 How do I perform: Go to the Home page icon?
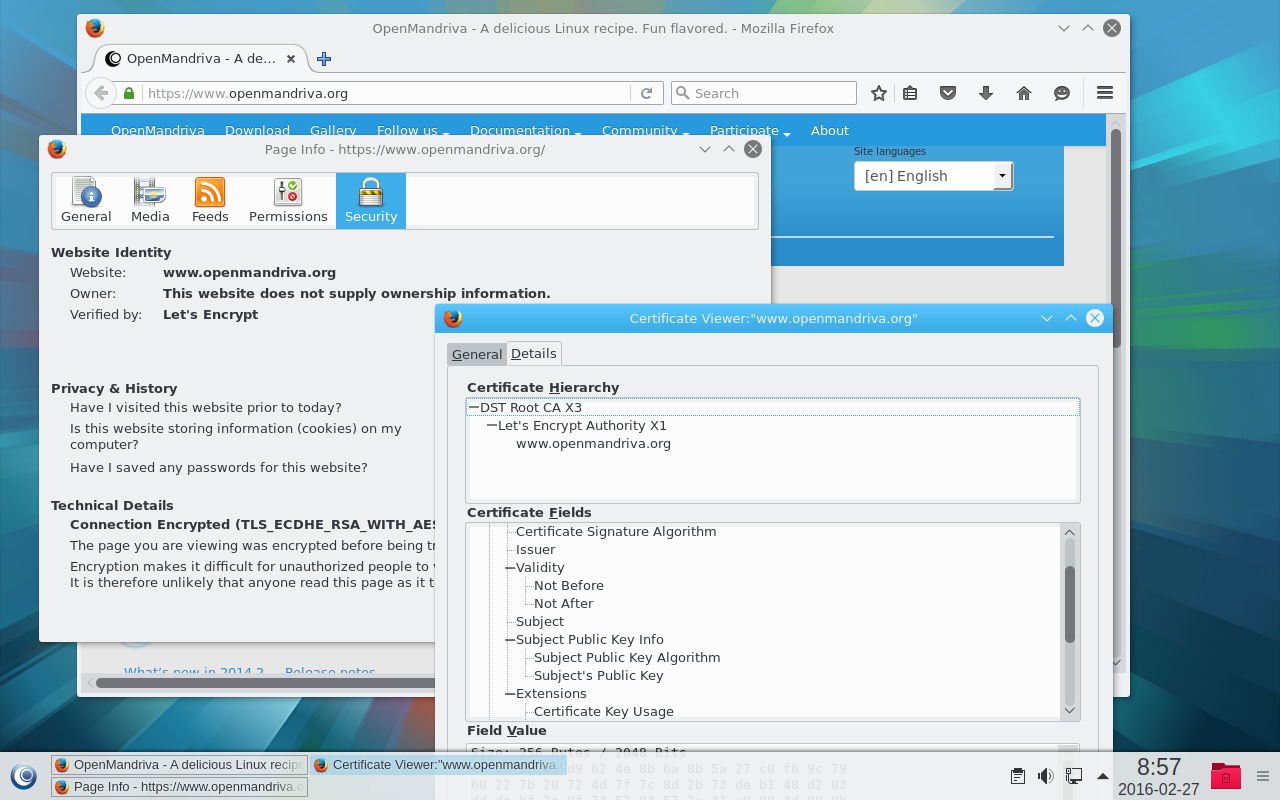pos(1024,93)
